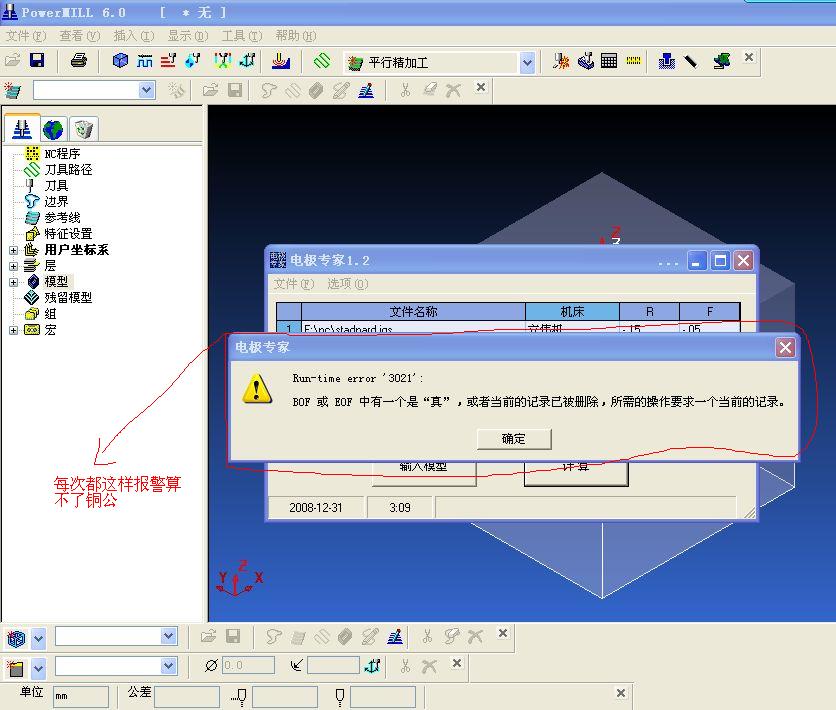Open the pattern type arrow dropdown
The height and width of the screenshot is (710, 836).
38,638
